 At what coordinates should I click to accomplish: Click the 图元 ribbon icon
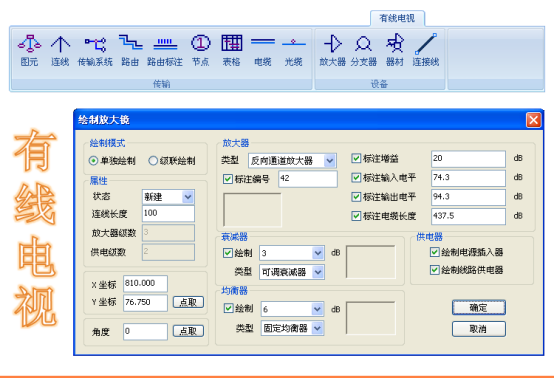tap(29, 51)
